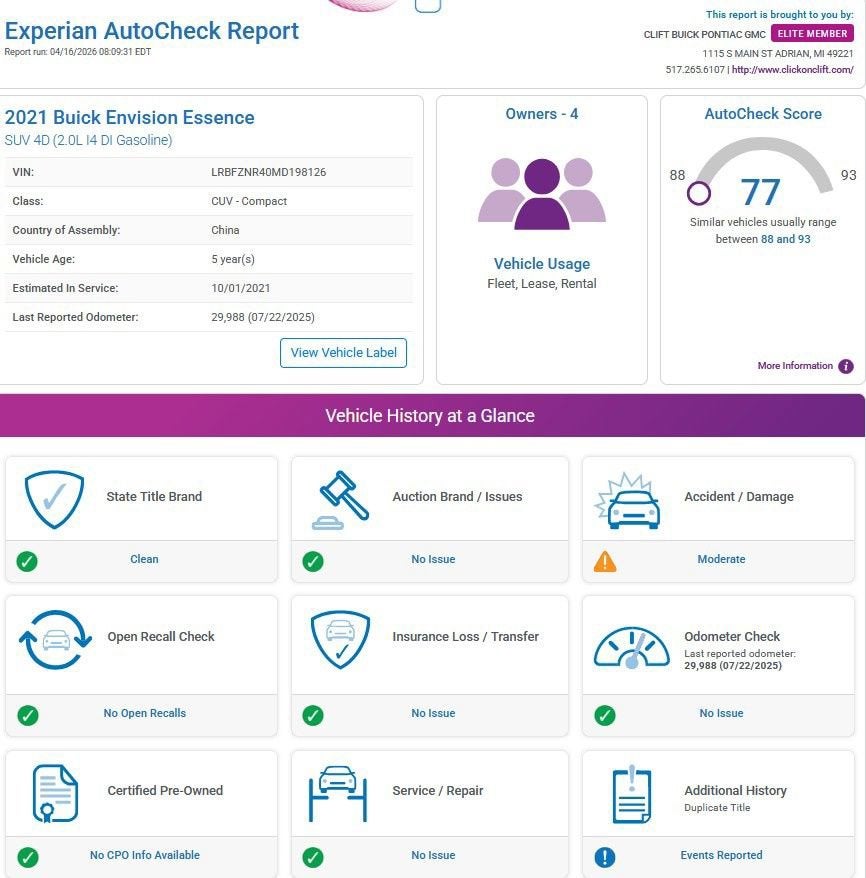Click the blue Events Reported alert icon
Image resolution: width=866 pixels, height=878 pixels.
(605, 857)
